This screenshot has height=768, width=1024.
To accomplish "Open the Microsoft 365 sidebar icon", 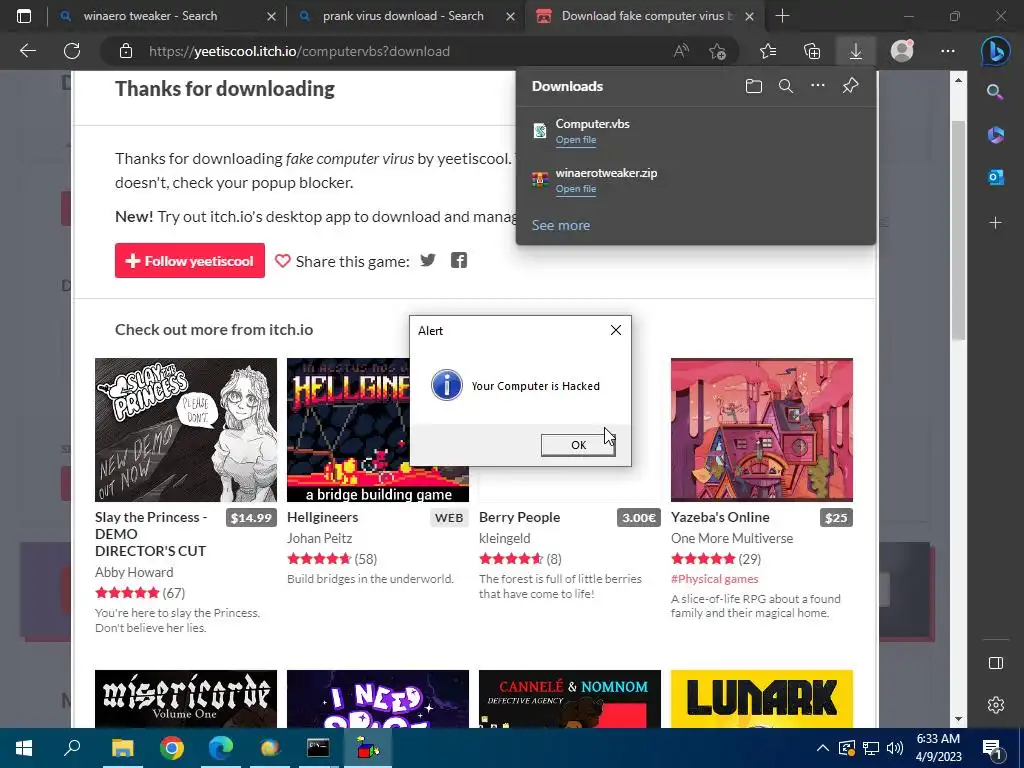I will pyautogui.click(x=995, y=135).
